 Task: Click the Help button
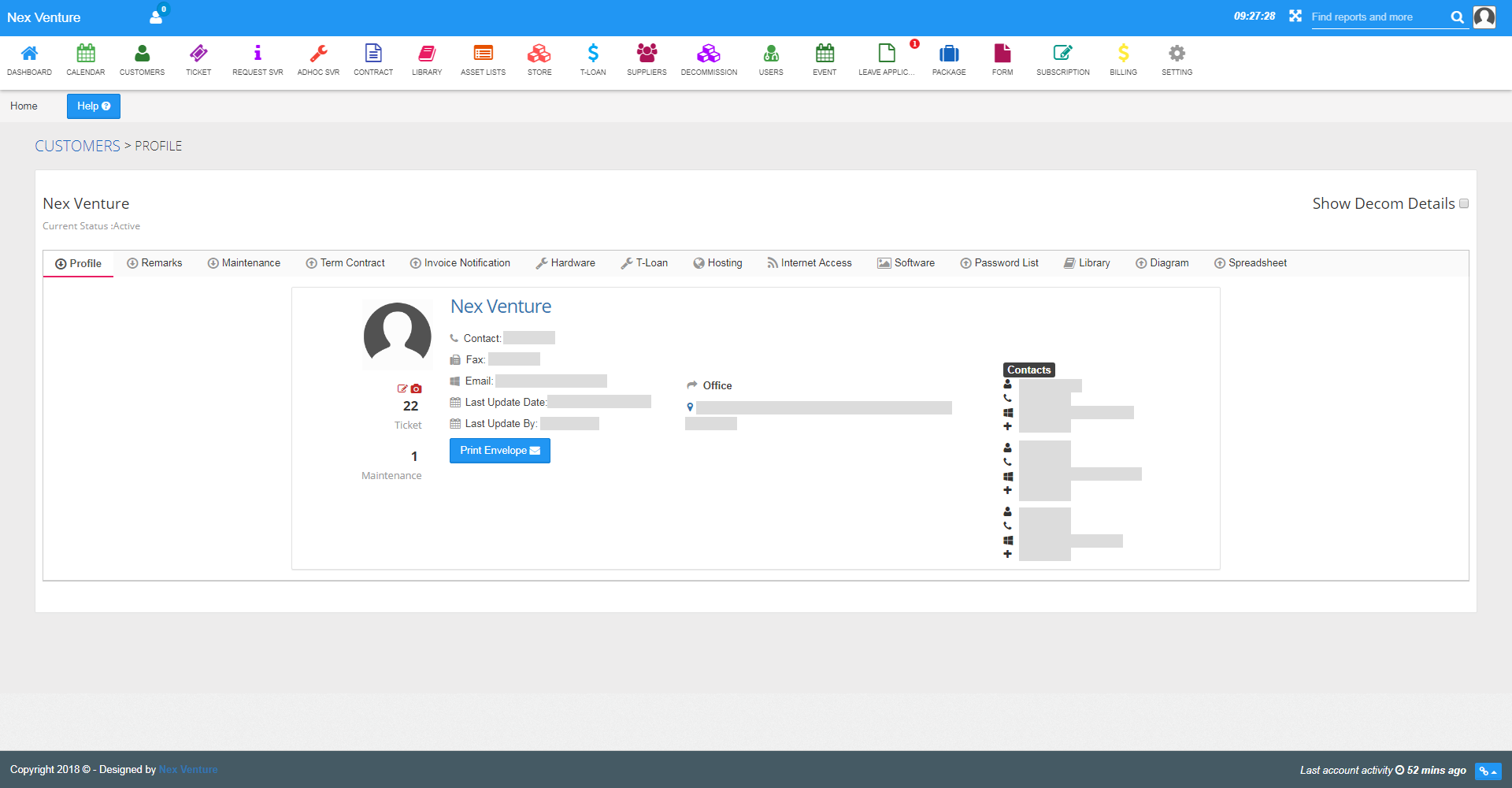pyautogui.click(x=94, y=106)
